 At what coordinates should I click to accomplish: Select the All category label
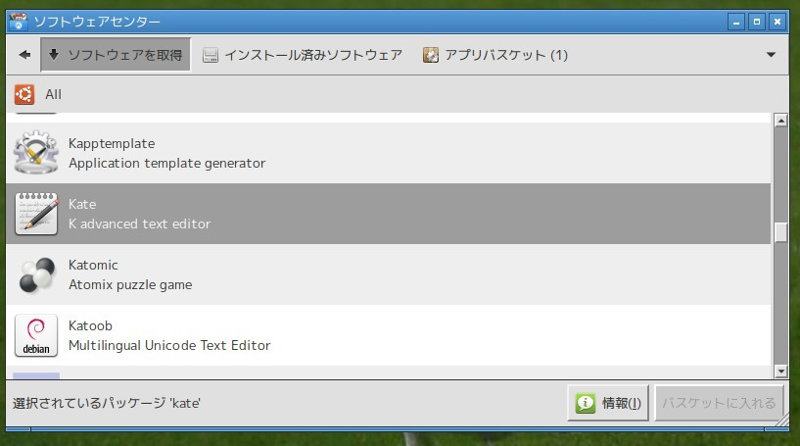point(53,94)
